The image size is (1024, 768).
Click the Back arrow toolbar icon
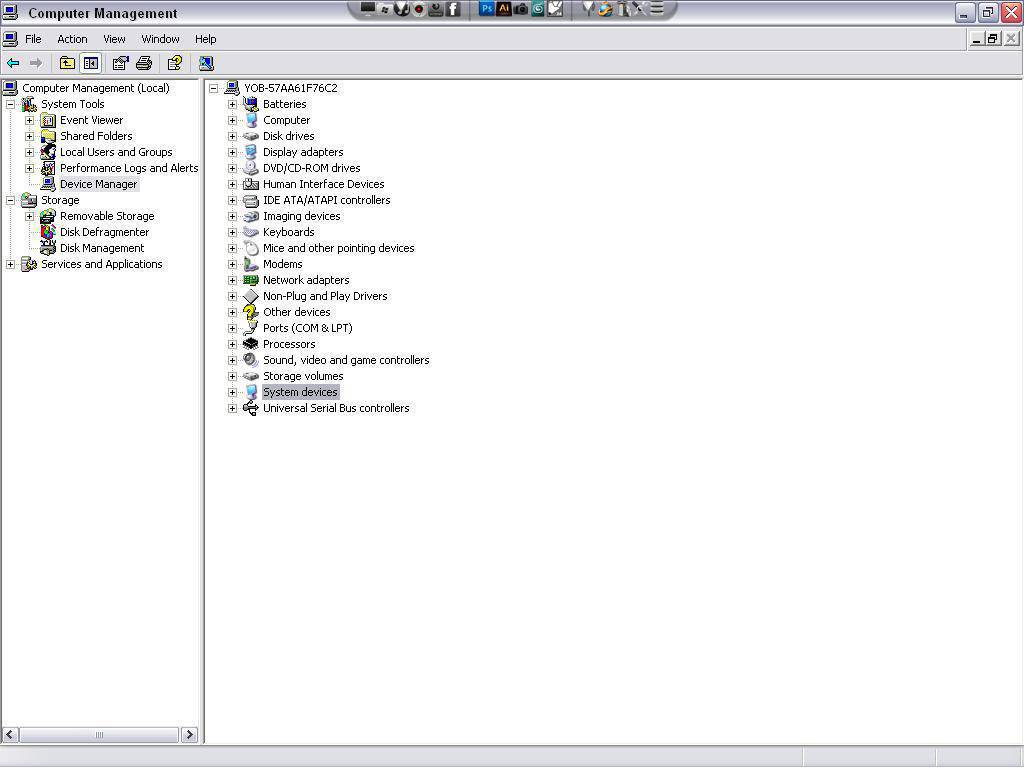tap(13, 63)
